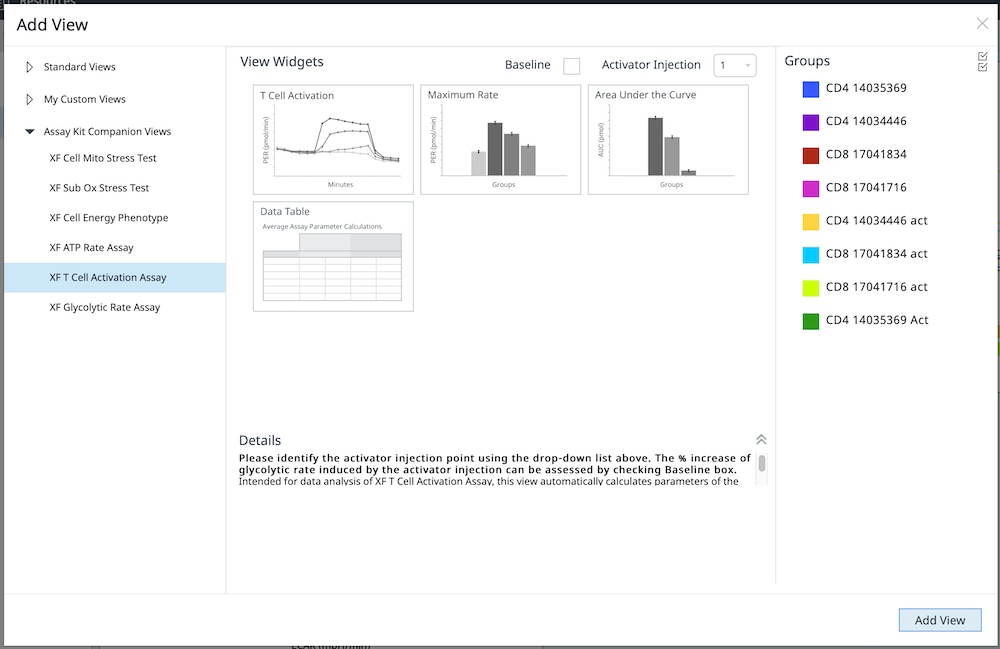Toggle the red CD8 17041834 group square
1000x649 pixels.
point(811,155)
